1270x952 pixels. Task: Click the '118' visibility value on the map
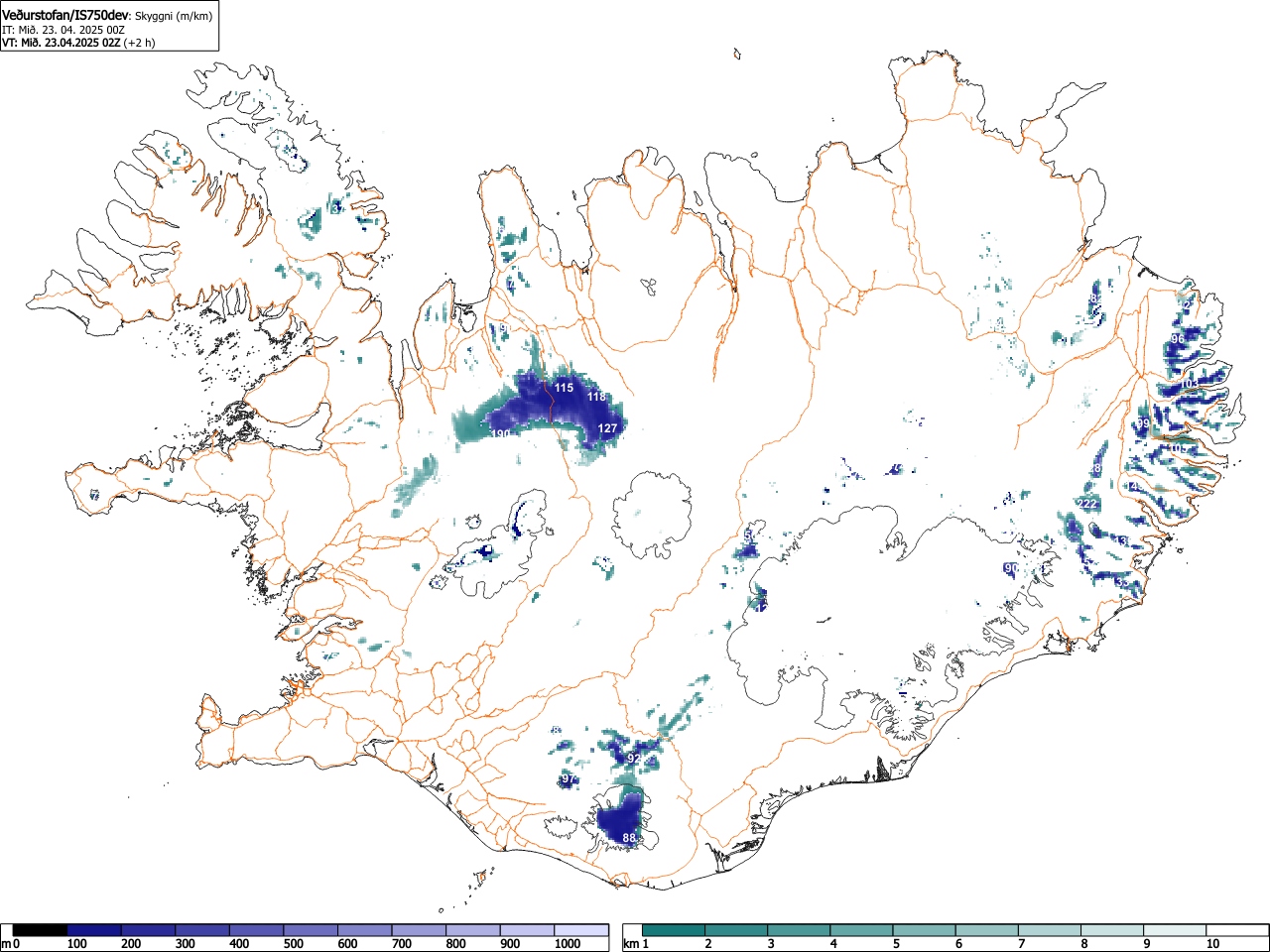[x=596, y=397]
